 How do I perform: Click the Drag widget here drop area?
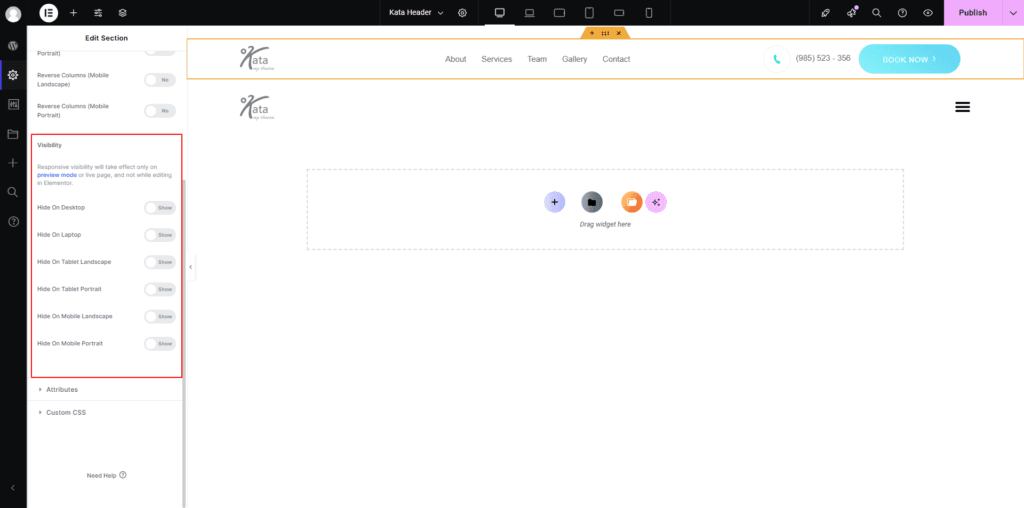[605, 210]
